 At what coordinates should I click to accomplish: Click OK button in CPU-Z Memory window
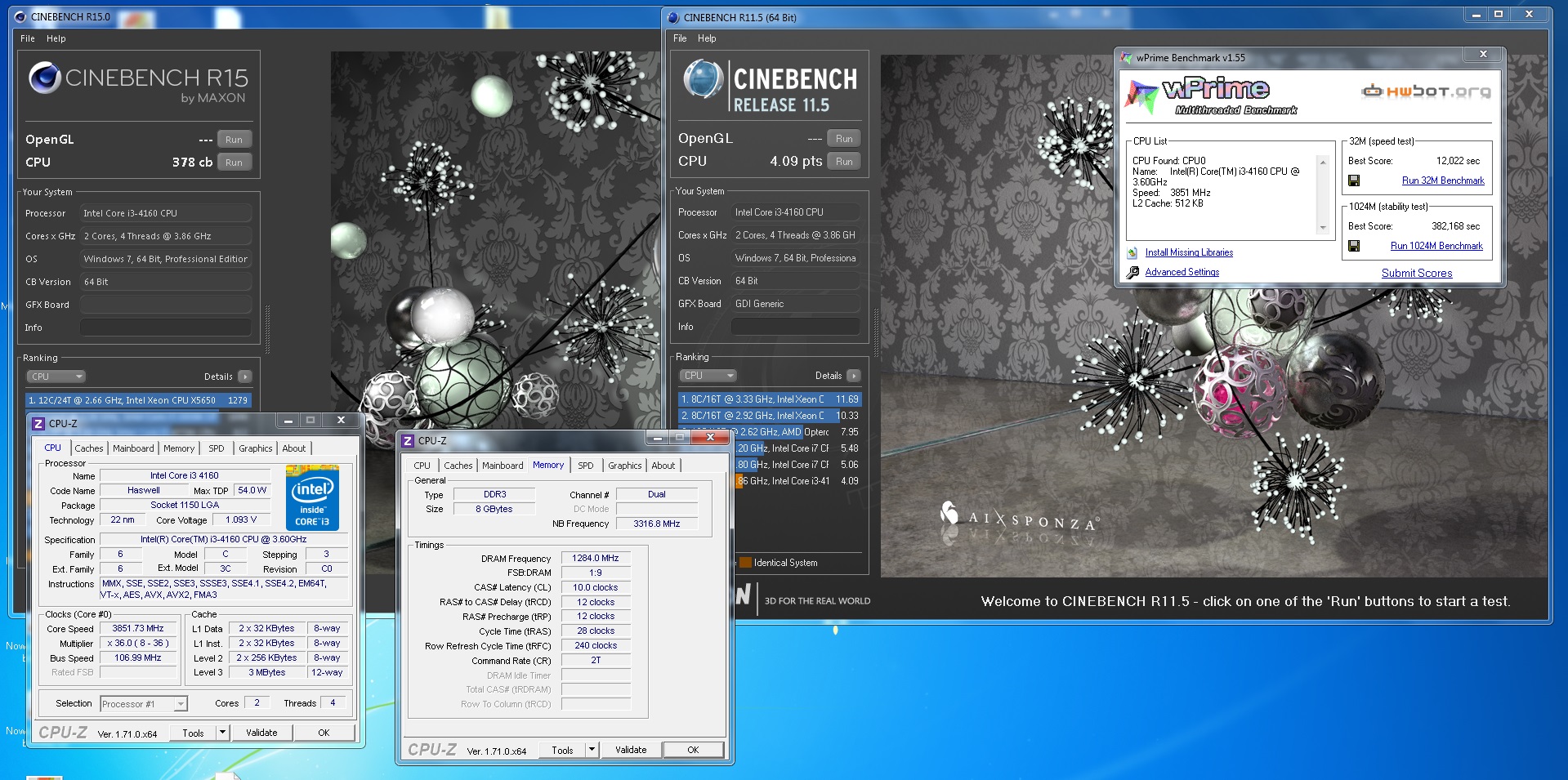coord(693,750)
